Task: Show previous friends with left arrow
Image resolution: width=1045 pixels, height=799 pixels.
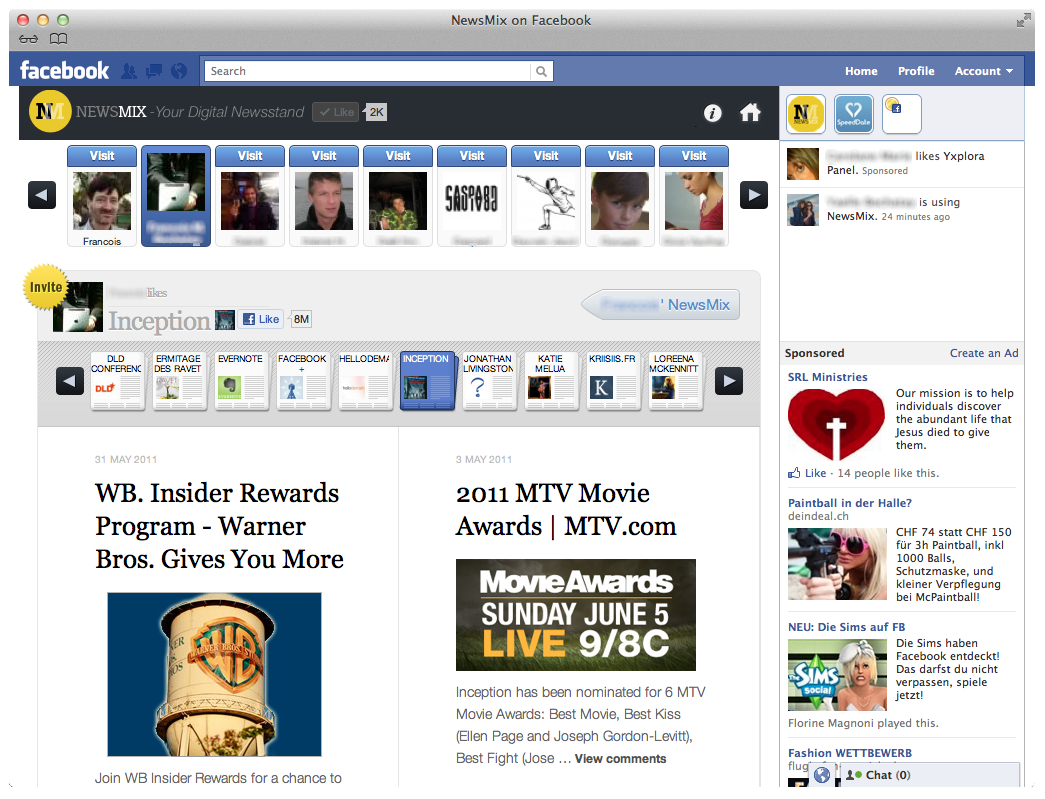Action: (x=42, y=195)
